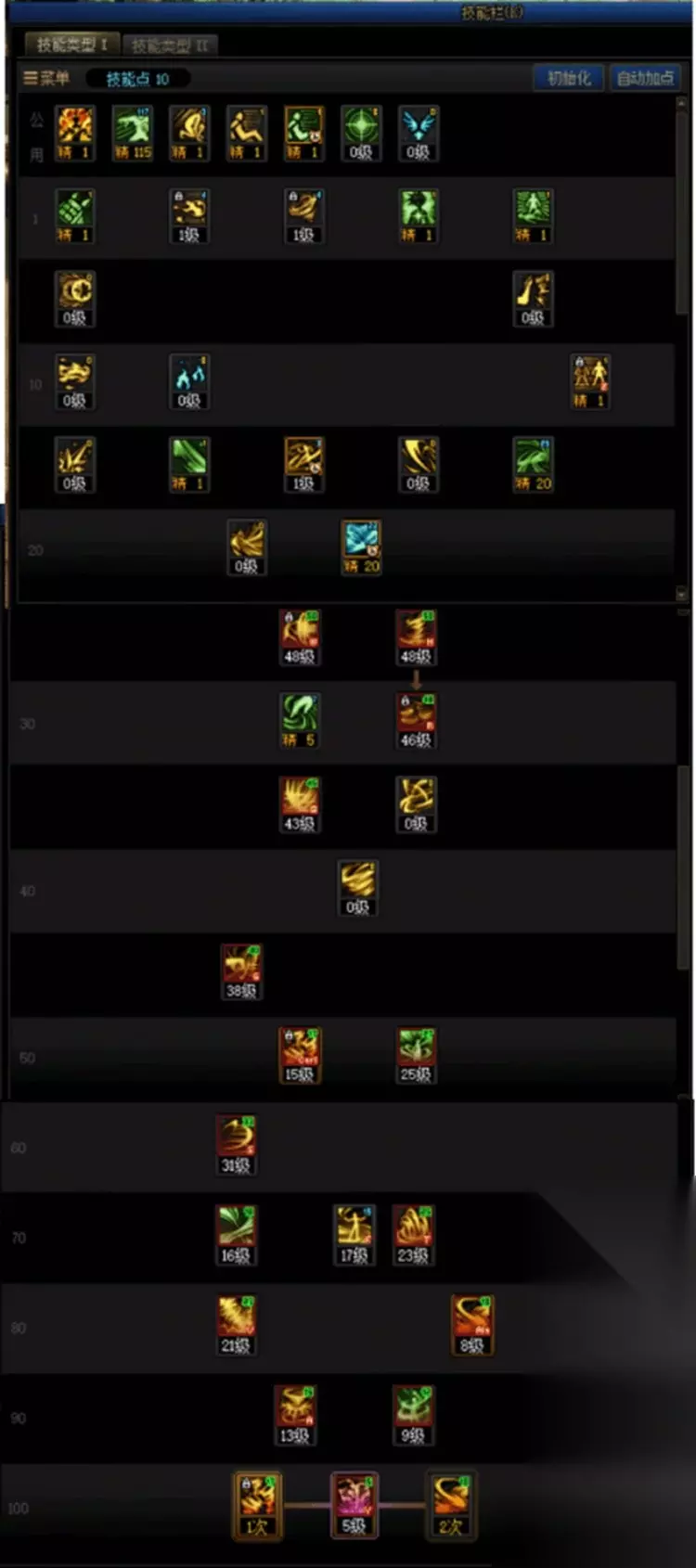Select the blue wings skill at 0级
This screenshot has height=1568, width=696.
point(419,133)
